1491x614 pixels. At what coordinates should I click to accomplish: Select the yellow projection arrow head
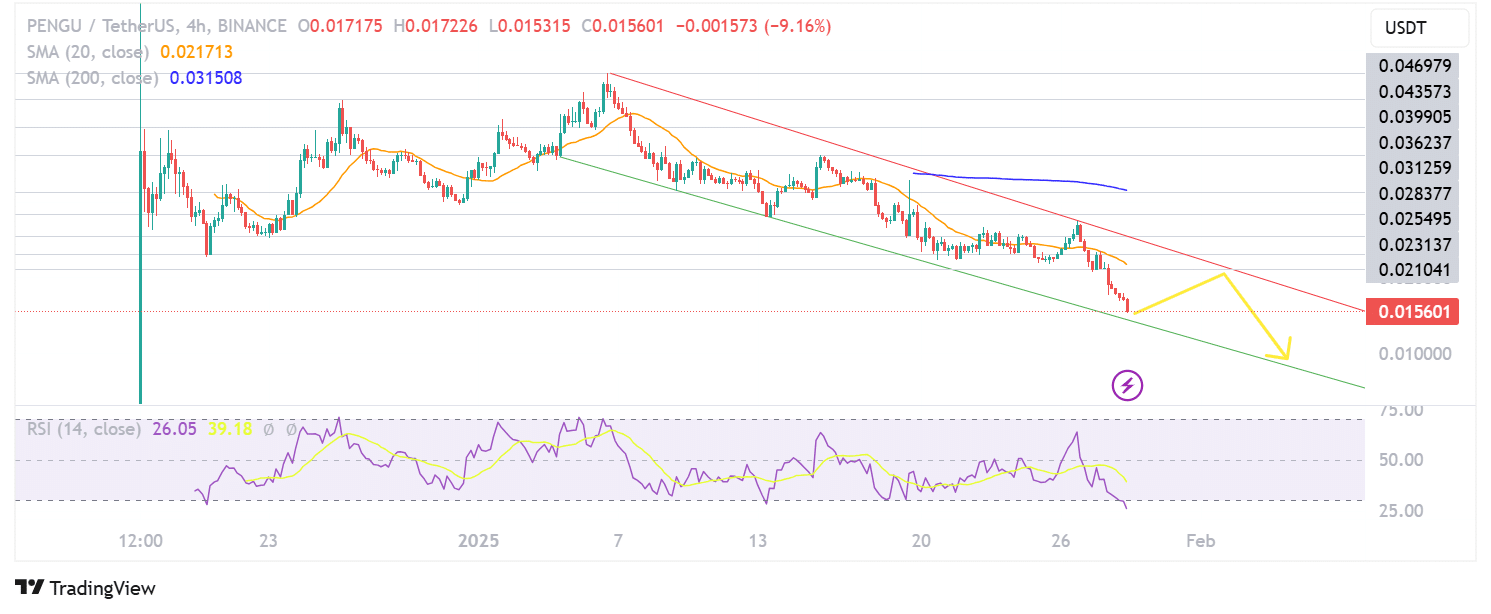tap(1282, 350)
